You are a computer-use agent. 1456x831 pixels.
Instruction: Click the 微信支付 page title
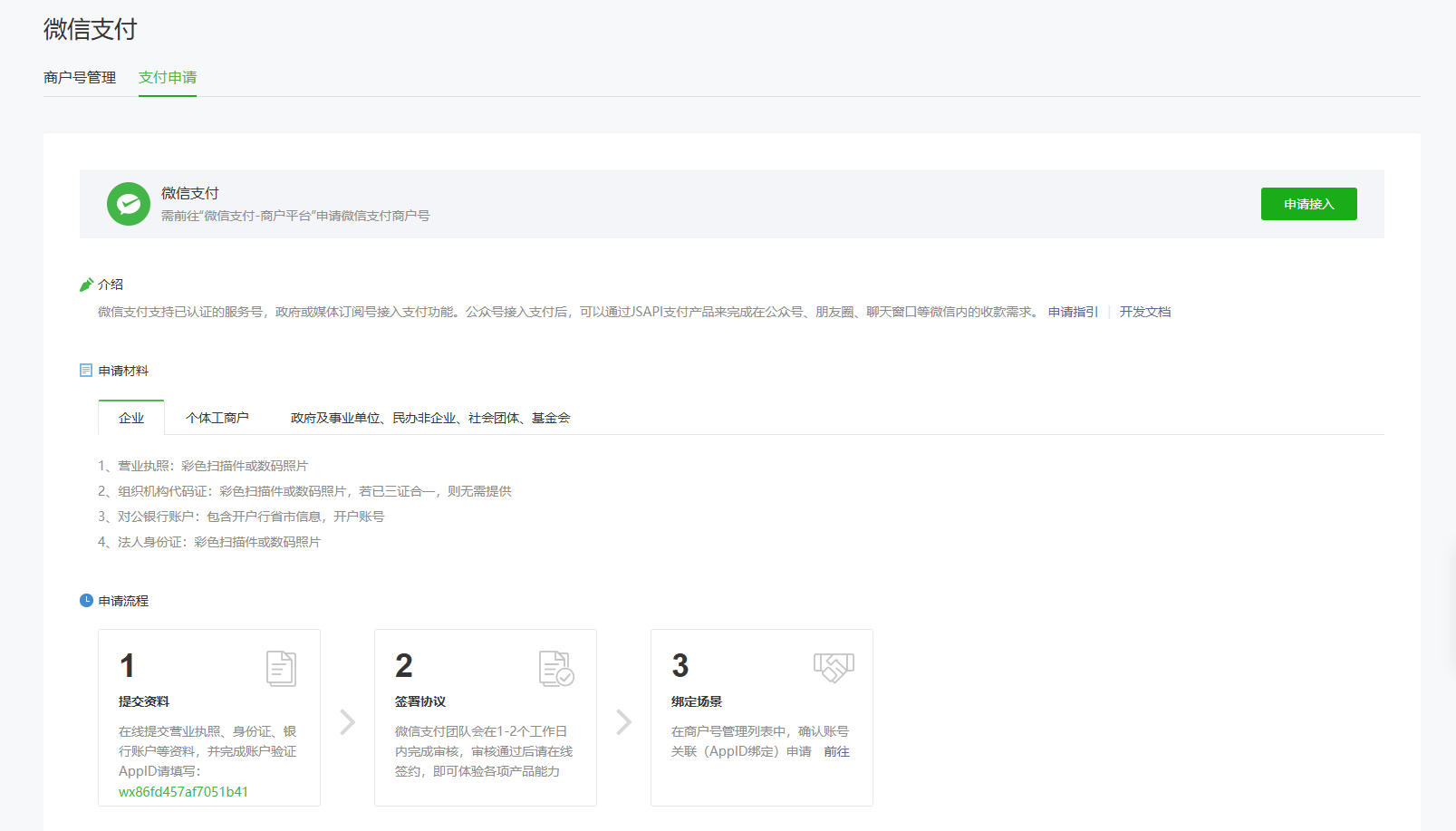[x=91, y=29]
